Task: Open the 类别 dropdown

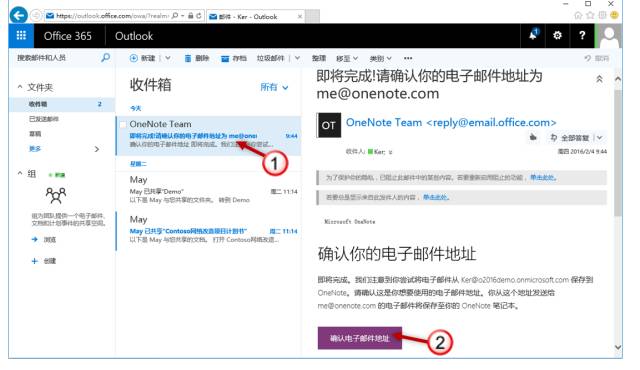Action: click(380, 59)
